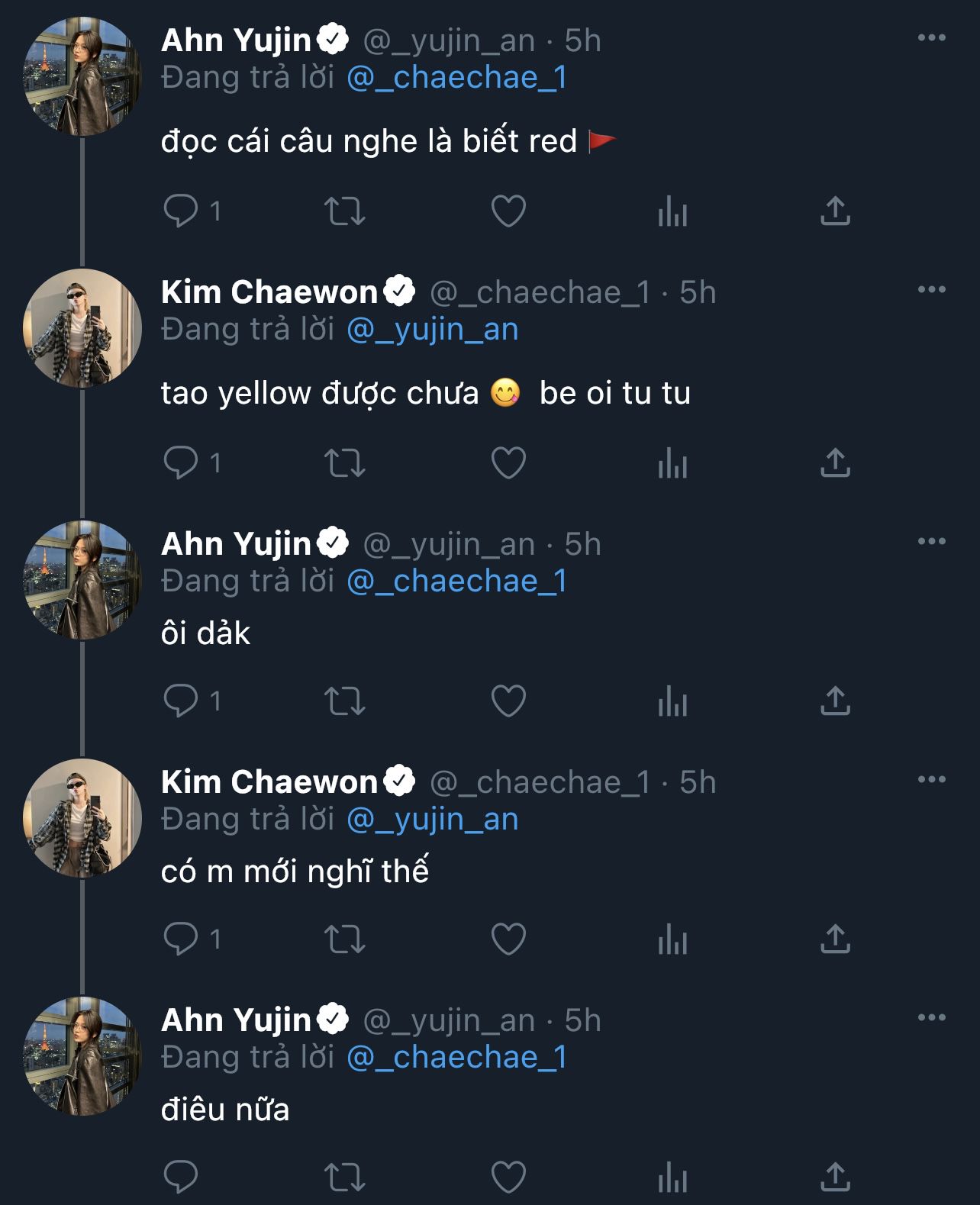View analytics for the "ôi dảk" tweet
The height and width of the screenshot is (1205, 980).
pyautogui.click(x=672, y=701)
